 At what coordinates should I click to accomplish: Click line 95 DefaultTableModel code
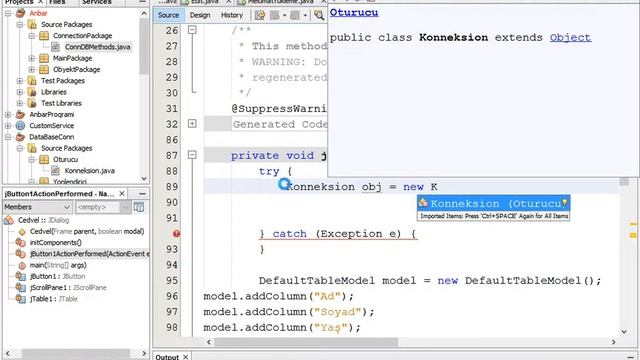[x=430, y=280]
